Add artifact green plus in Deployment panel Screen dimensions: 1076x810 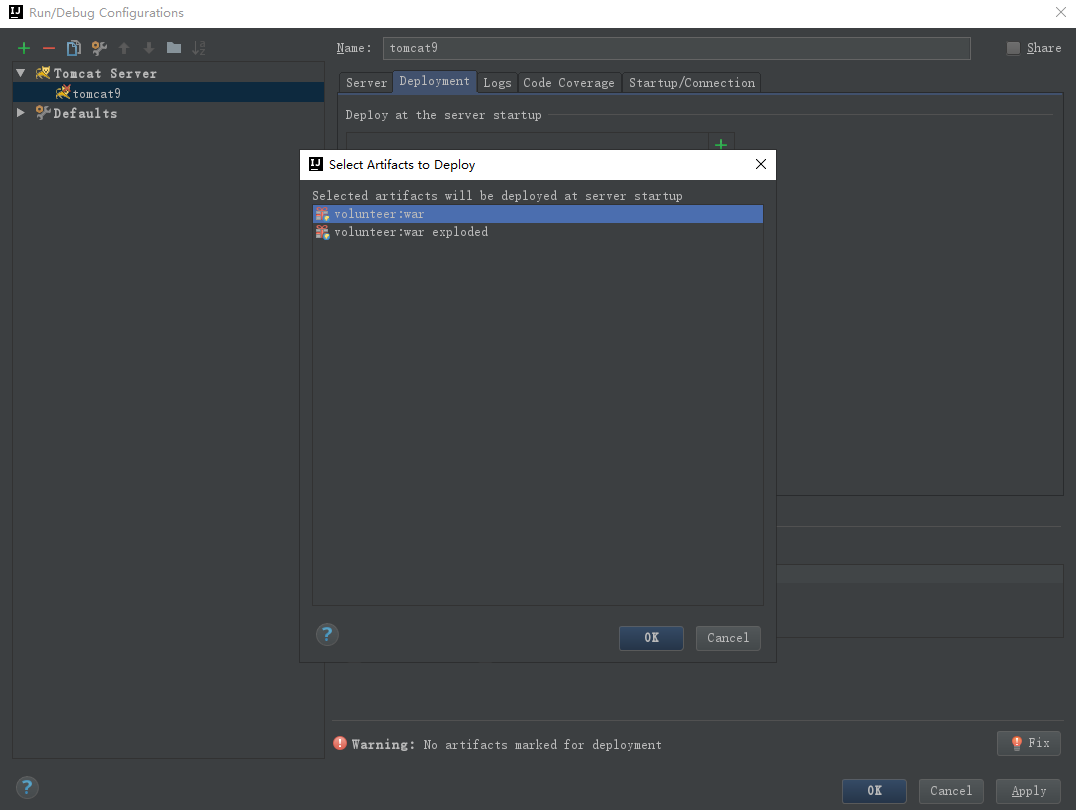click(x=721, y=144)
